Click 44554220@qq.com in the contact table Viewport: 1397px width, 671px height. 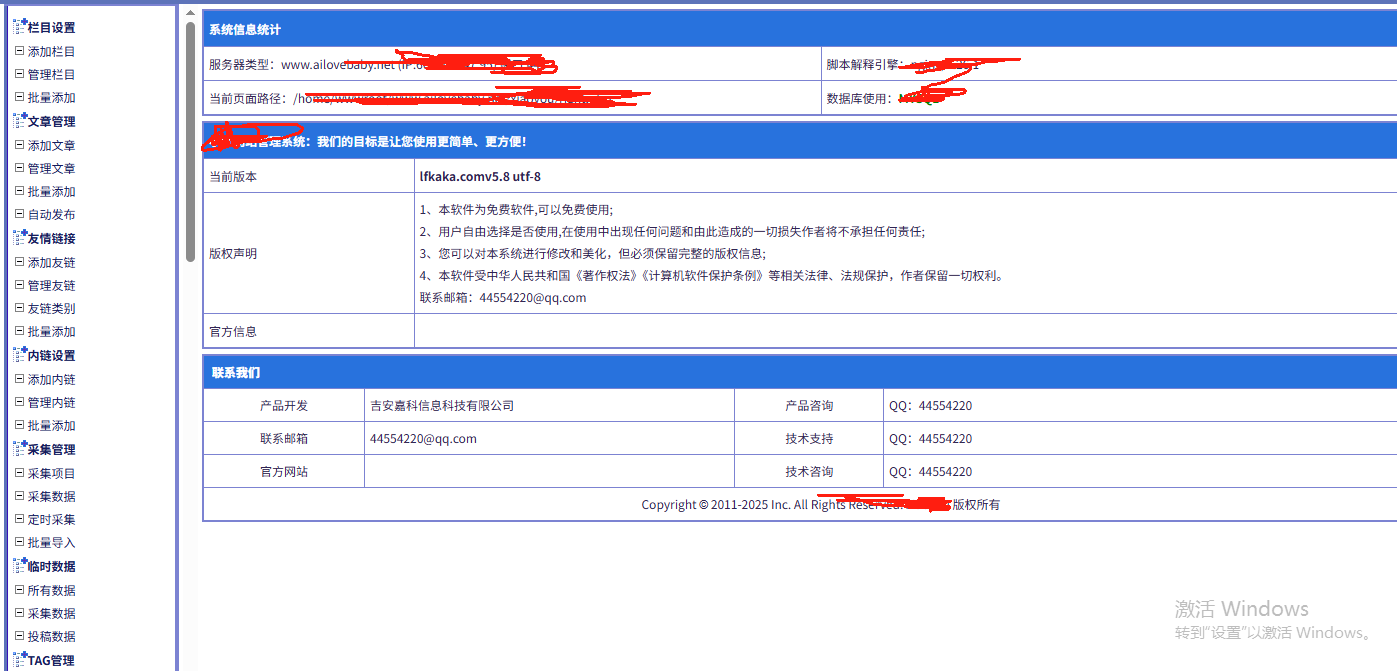click(x=423, y=438)
